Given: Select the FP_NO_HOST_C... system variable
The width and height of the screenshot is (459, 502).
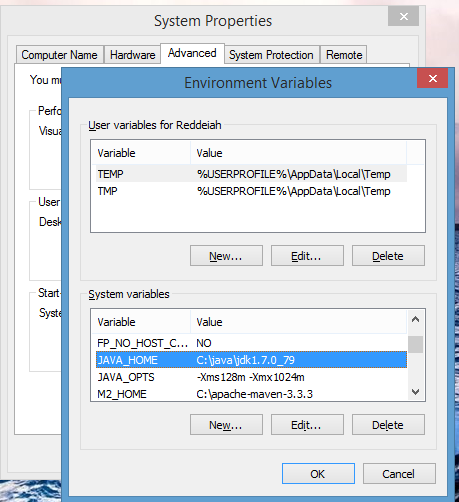Looking at the screenshot, I should coord(251,343).
